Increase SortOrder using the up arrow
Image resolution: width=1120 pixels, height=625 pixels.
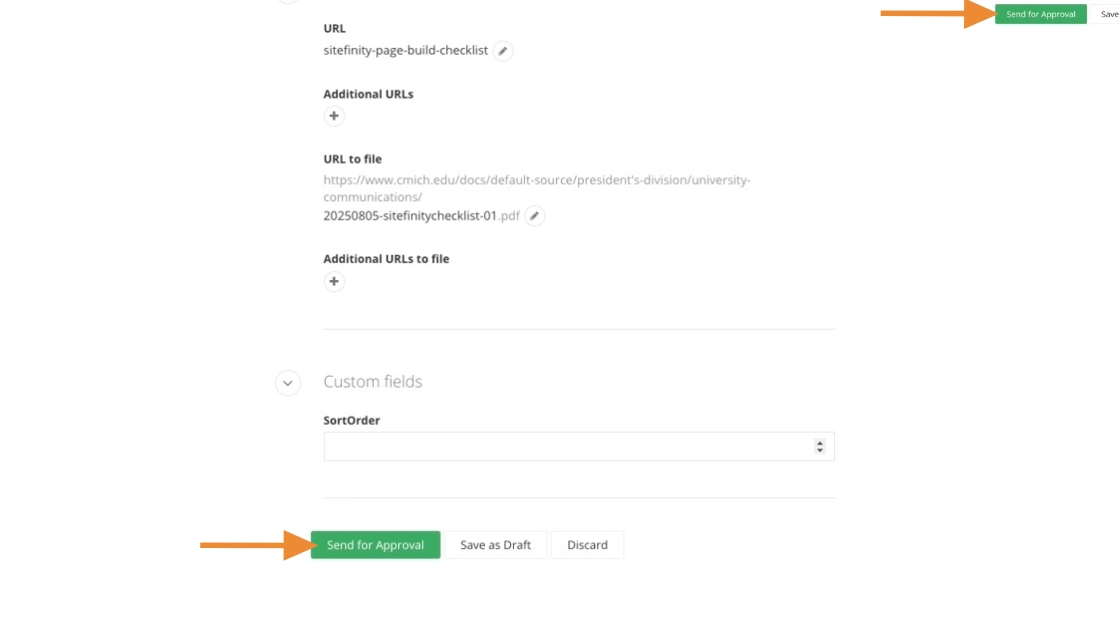tap(820, 443)
